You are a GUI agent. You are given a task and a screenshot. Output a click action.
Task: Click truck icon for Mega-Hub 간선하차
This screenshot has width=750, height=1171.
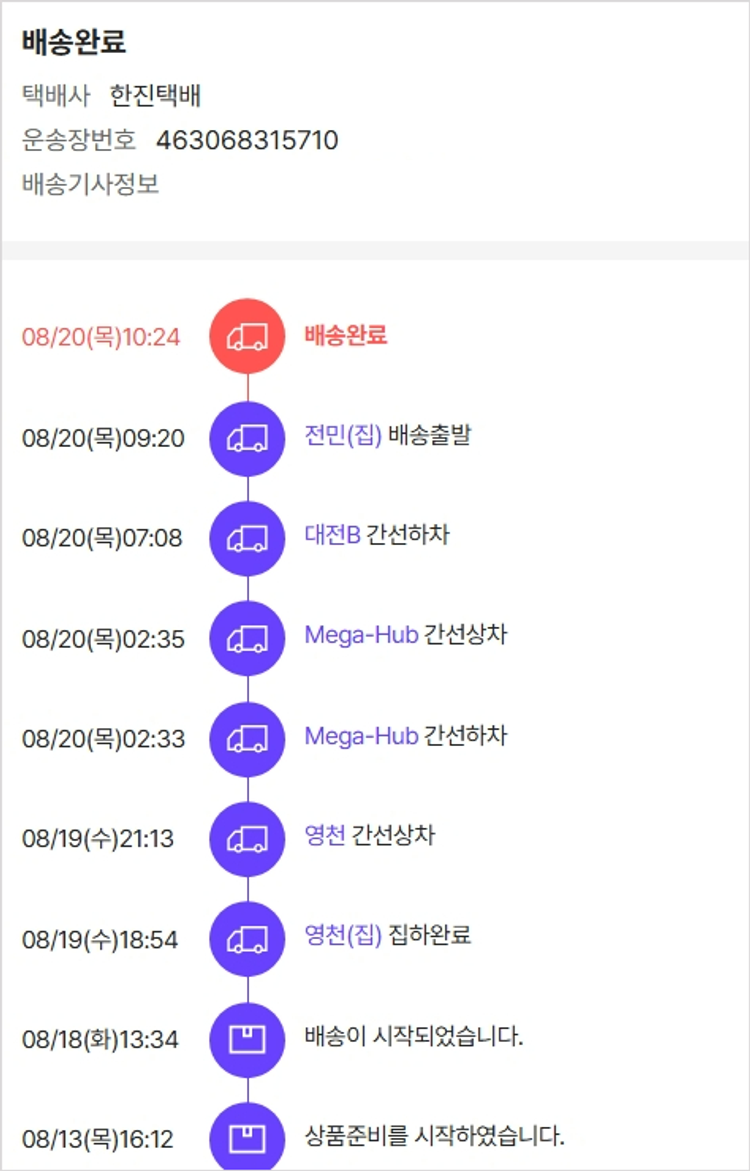247,739
